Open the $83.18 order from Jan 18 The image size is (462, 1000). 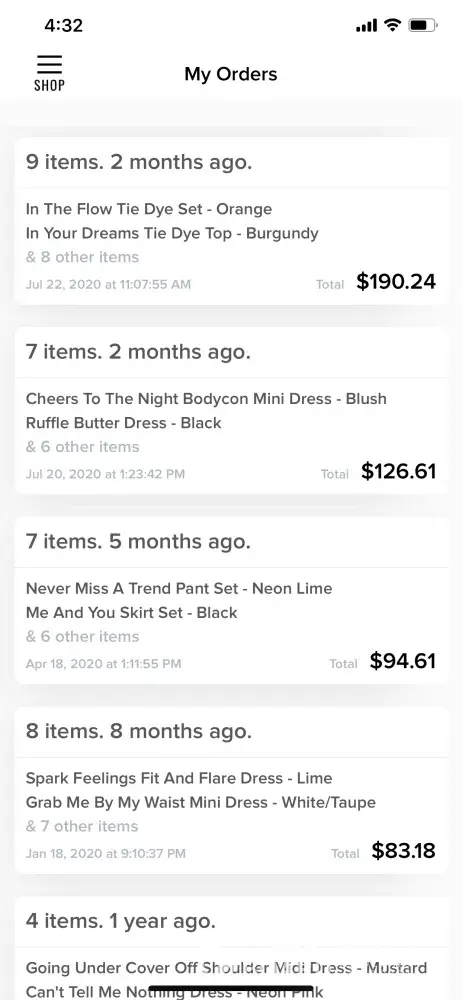tap(231, 790)
